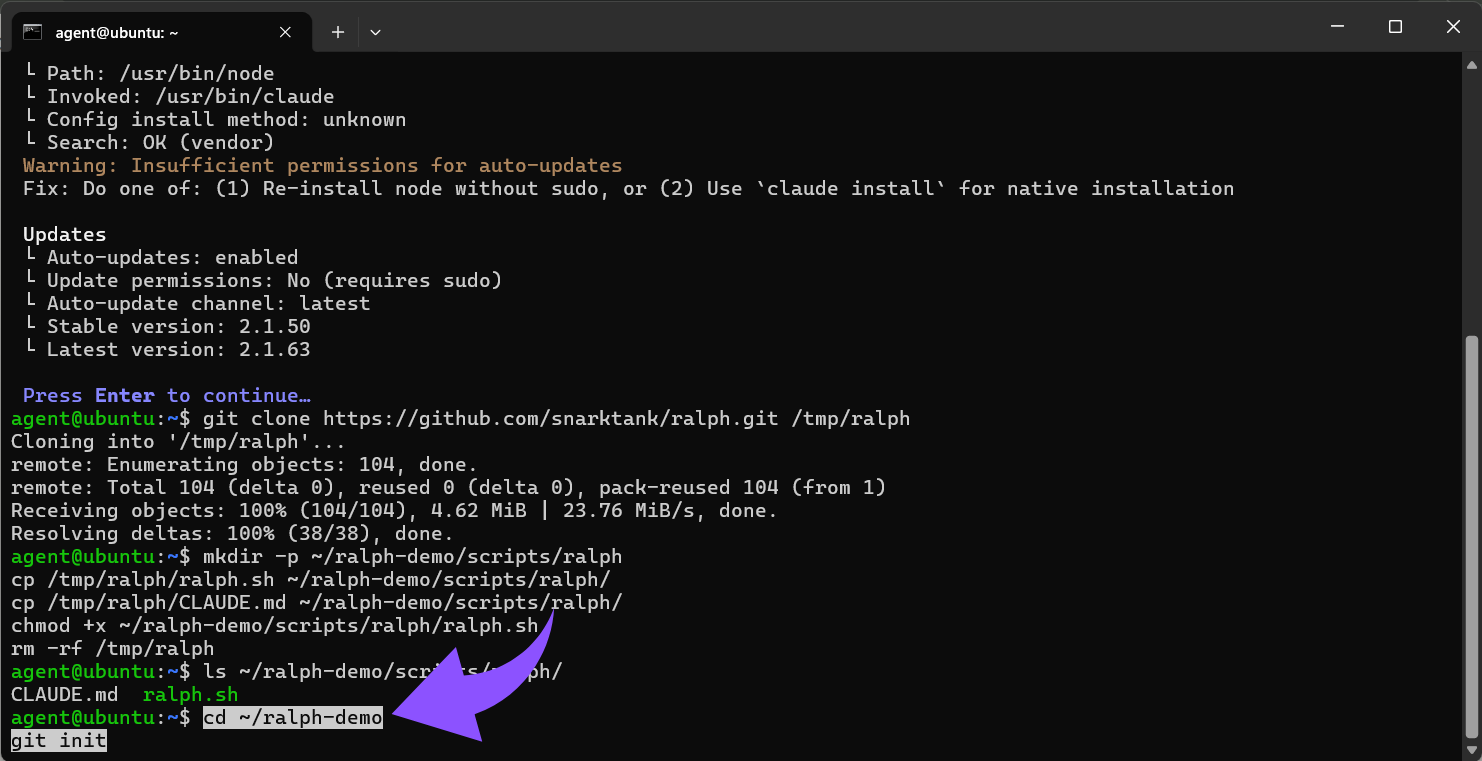Click the CLAUDE.md filename in the ls output

coord(63,694)
